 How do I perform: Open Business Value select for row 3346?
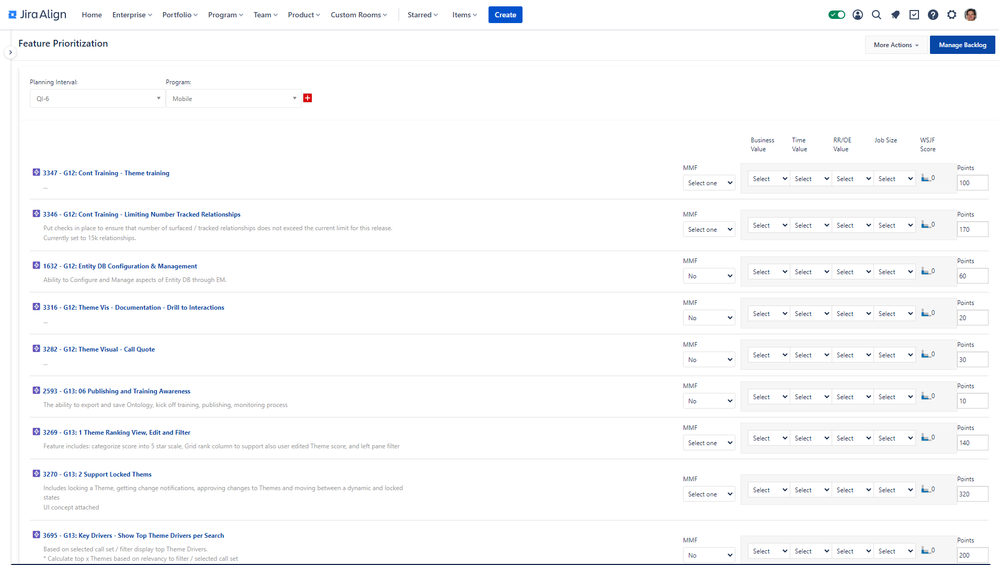(769, 225)
